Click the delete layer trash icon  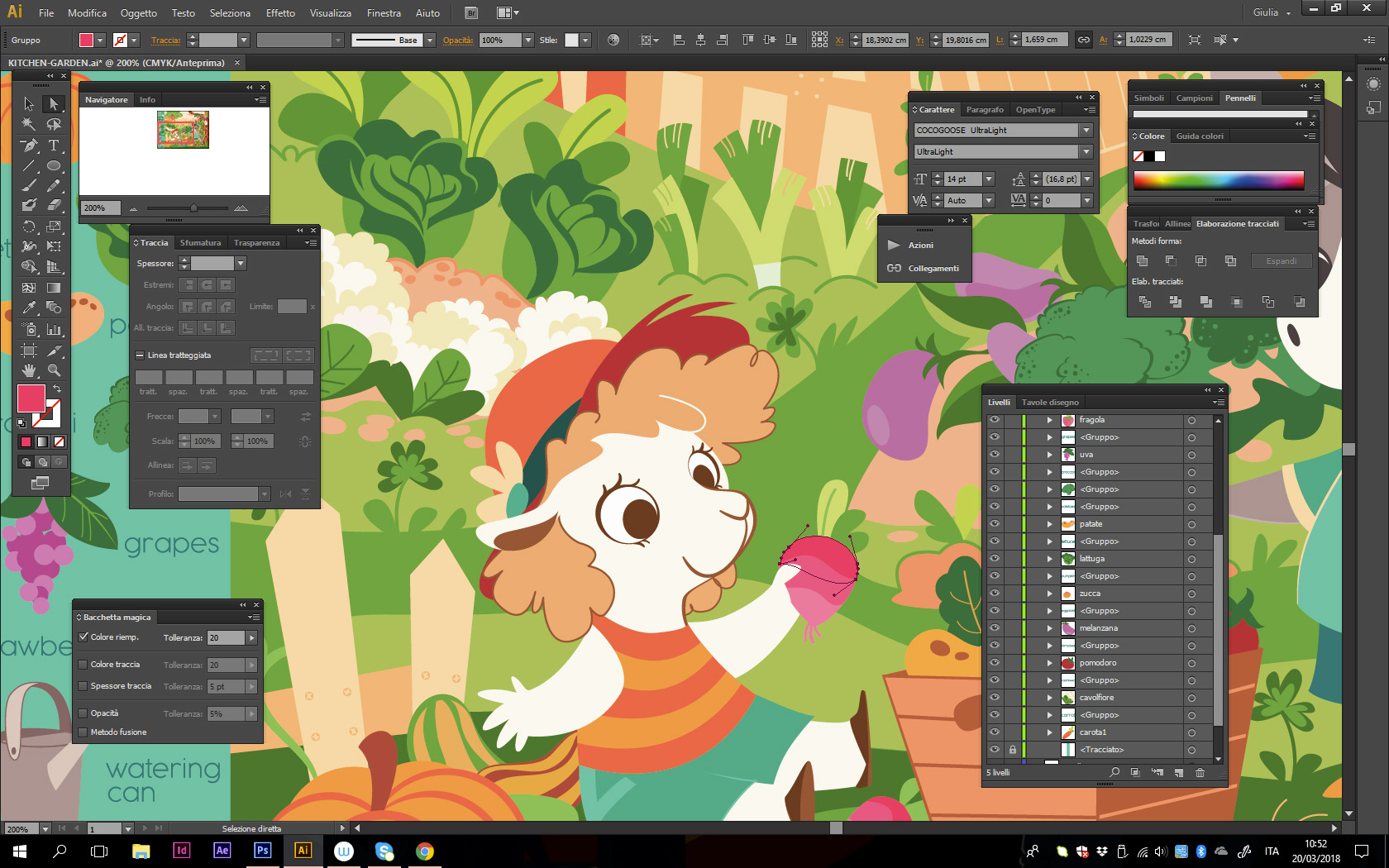click(1200, 772)
